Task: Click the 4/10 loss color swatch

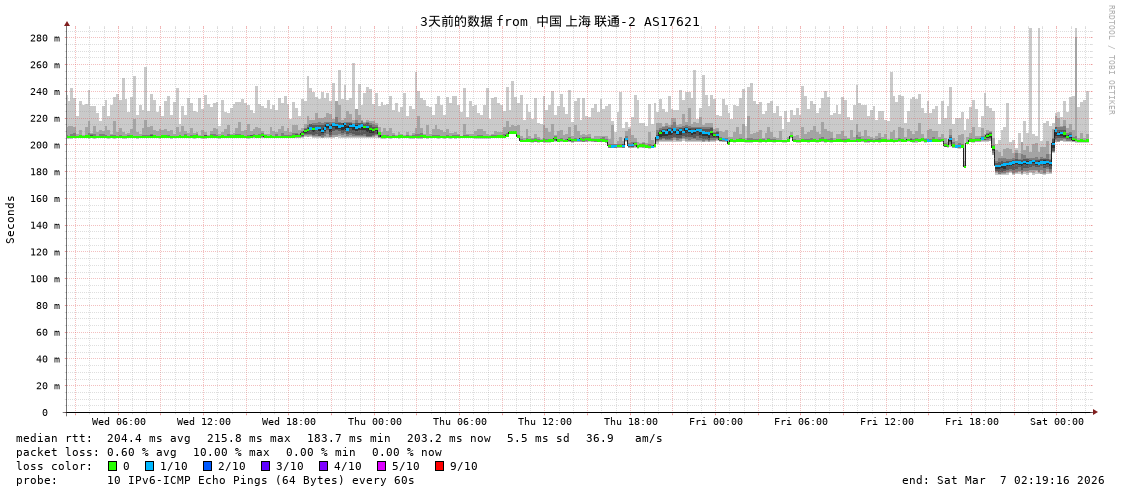Action: coord(323,466)
